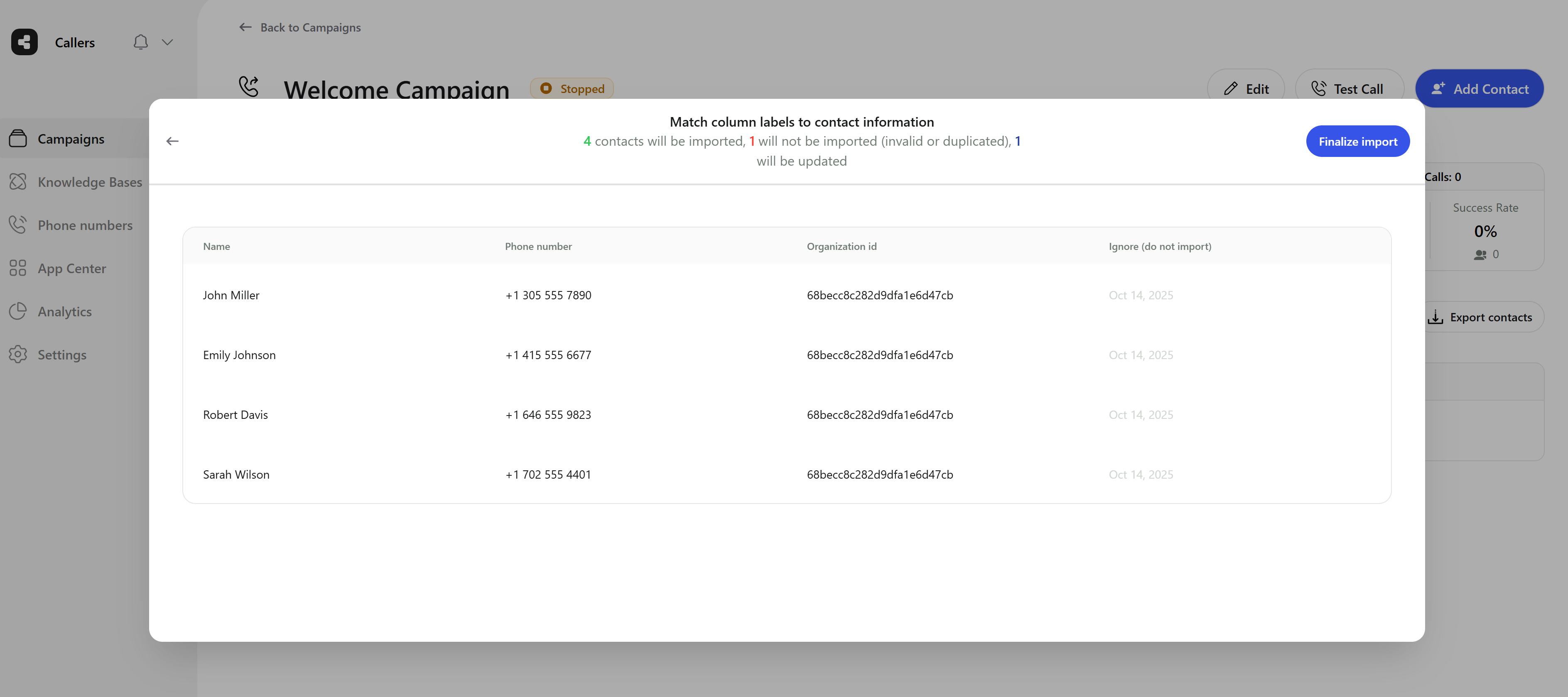The image size is (1568, 697).
Task: Click the Settings gear icon
Action: pyautogui.click(x=17, y=355)
